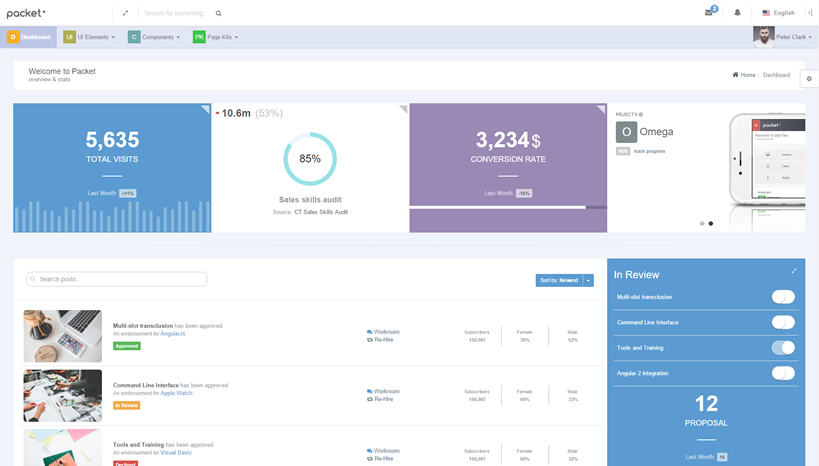Click the first carousel dot in Projects card
This screenshot has height=466, width=819.
(x=702, y=224)
